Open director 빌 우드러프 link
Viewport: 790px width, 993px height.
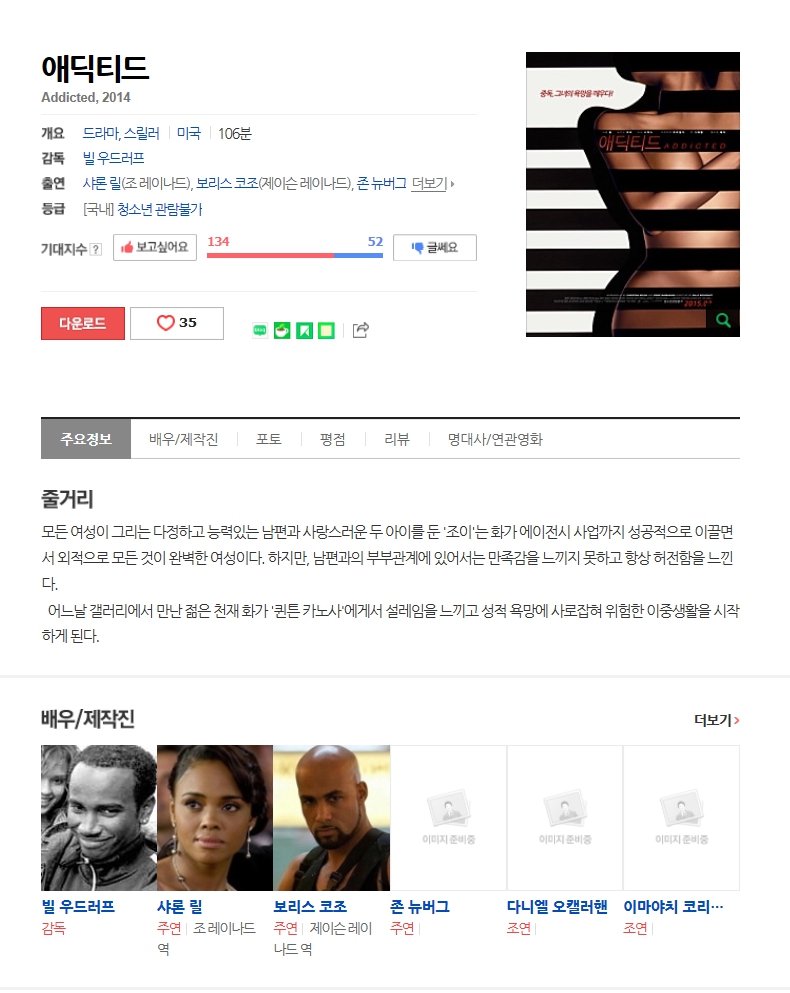pyautogui.click(x=113, y=158)
